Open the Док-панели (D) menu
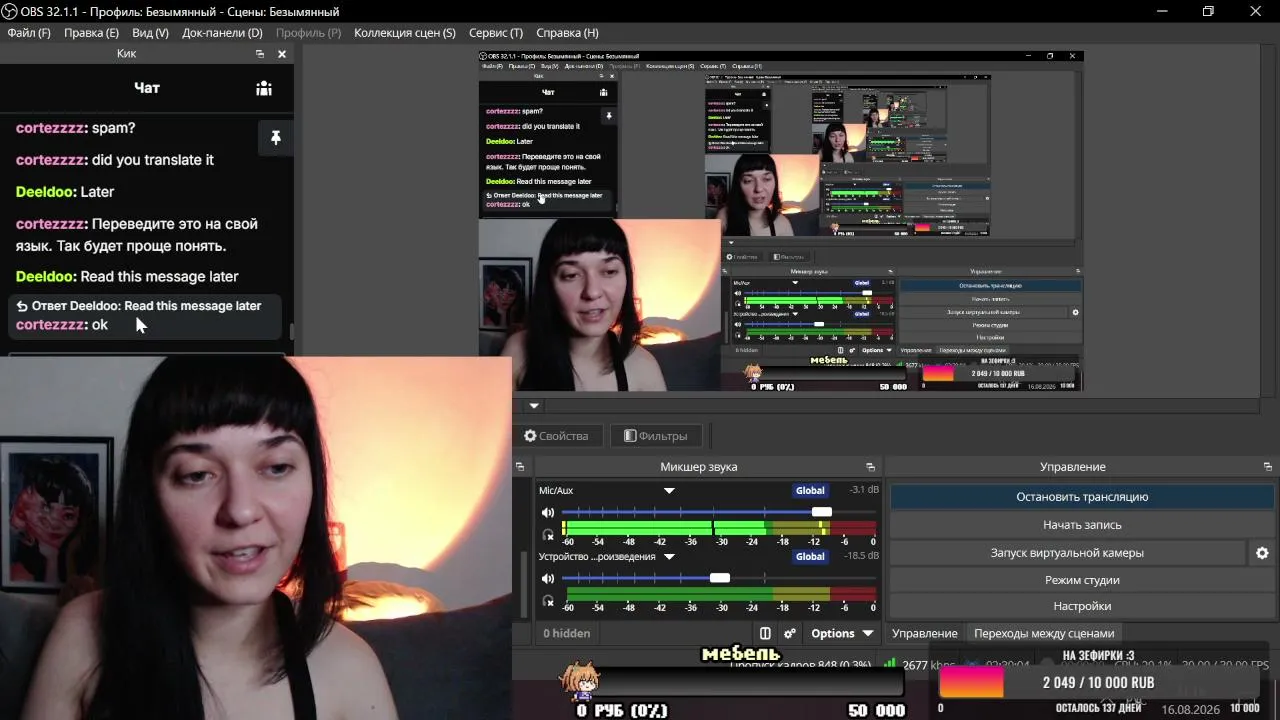The height and width of the screenshot is (720, 1280). tap(222, 33)
